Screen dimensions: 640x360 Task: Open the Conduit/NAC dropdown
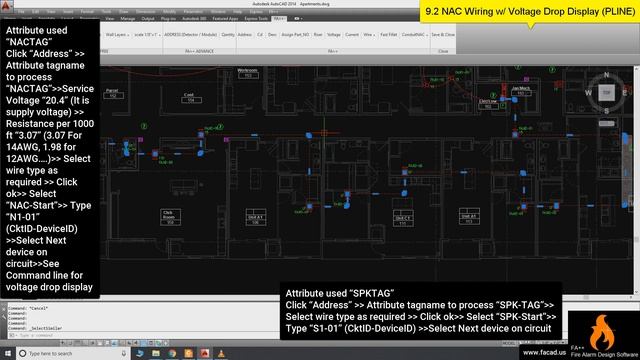coord(415,35)
